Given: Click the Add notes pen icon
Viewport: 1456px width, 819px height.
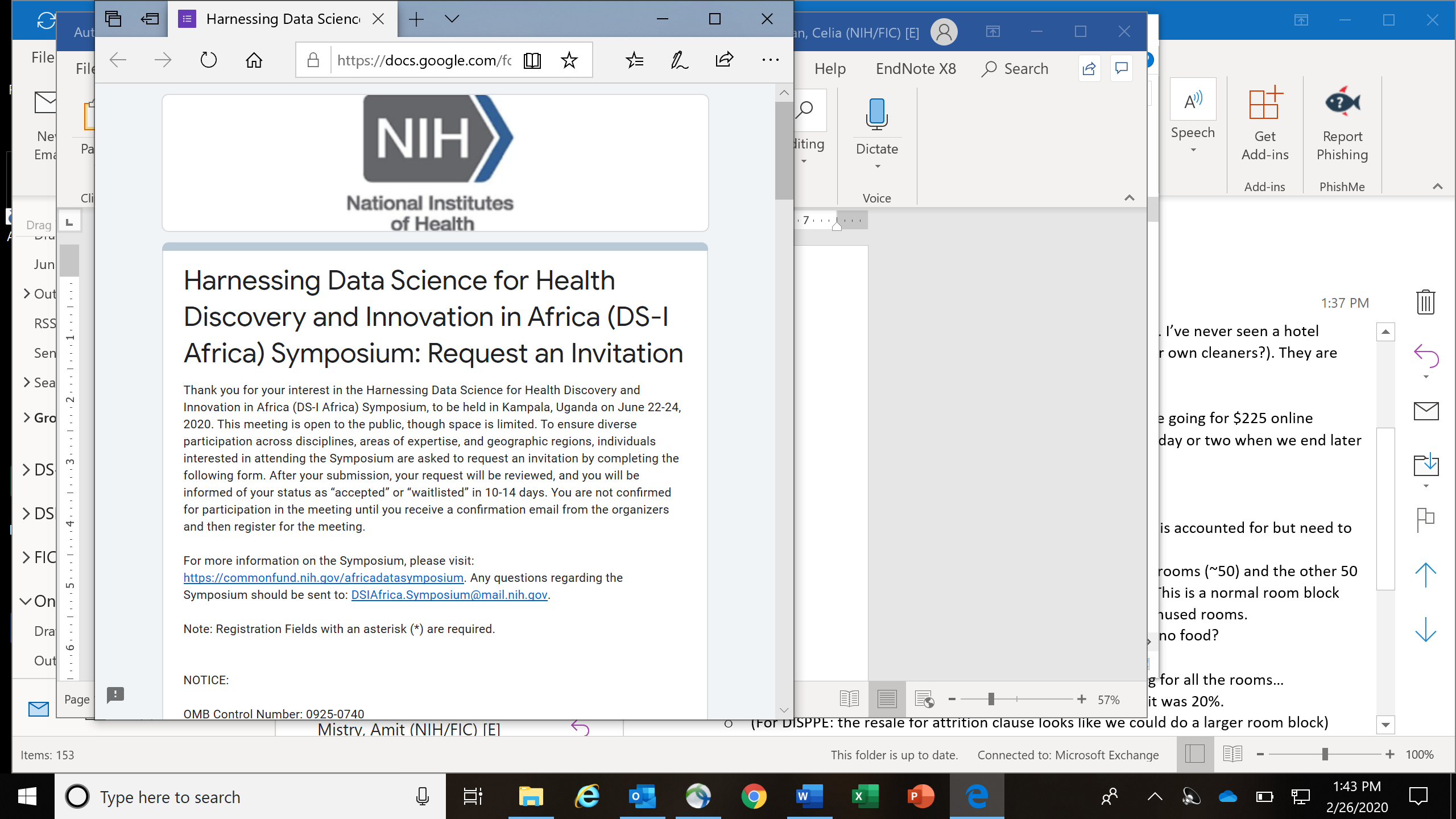Looking at the screenshot, I should (x=679, y=60).
